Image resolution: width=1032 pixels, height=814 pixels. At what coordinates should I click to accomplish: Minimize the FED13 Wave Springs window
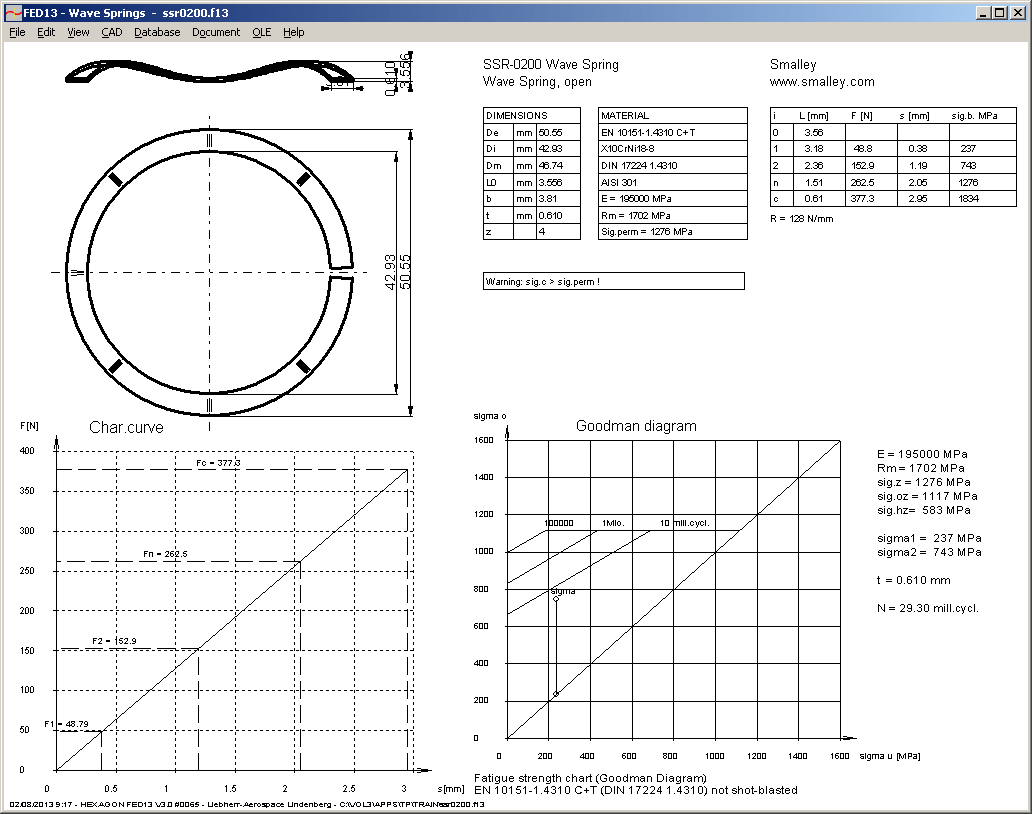984,13
